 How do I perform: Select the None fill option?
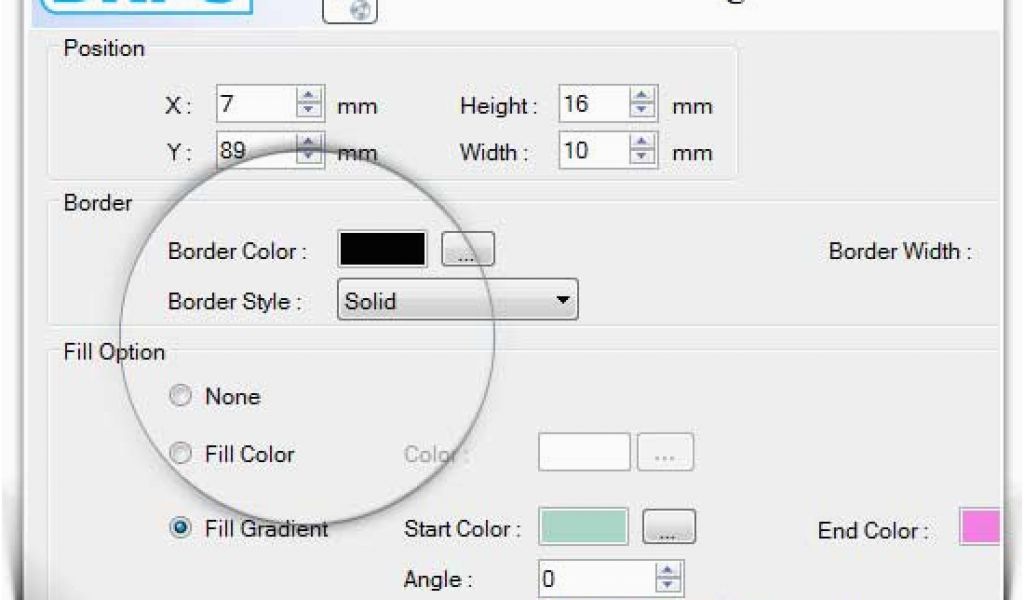180,397
